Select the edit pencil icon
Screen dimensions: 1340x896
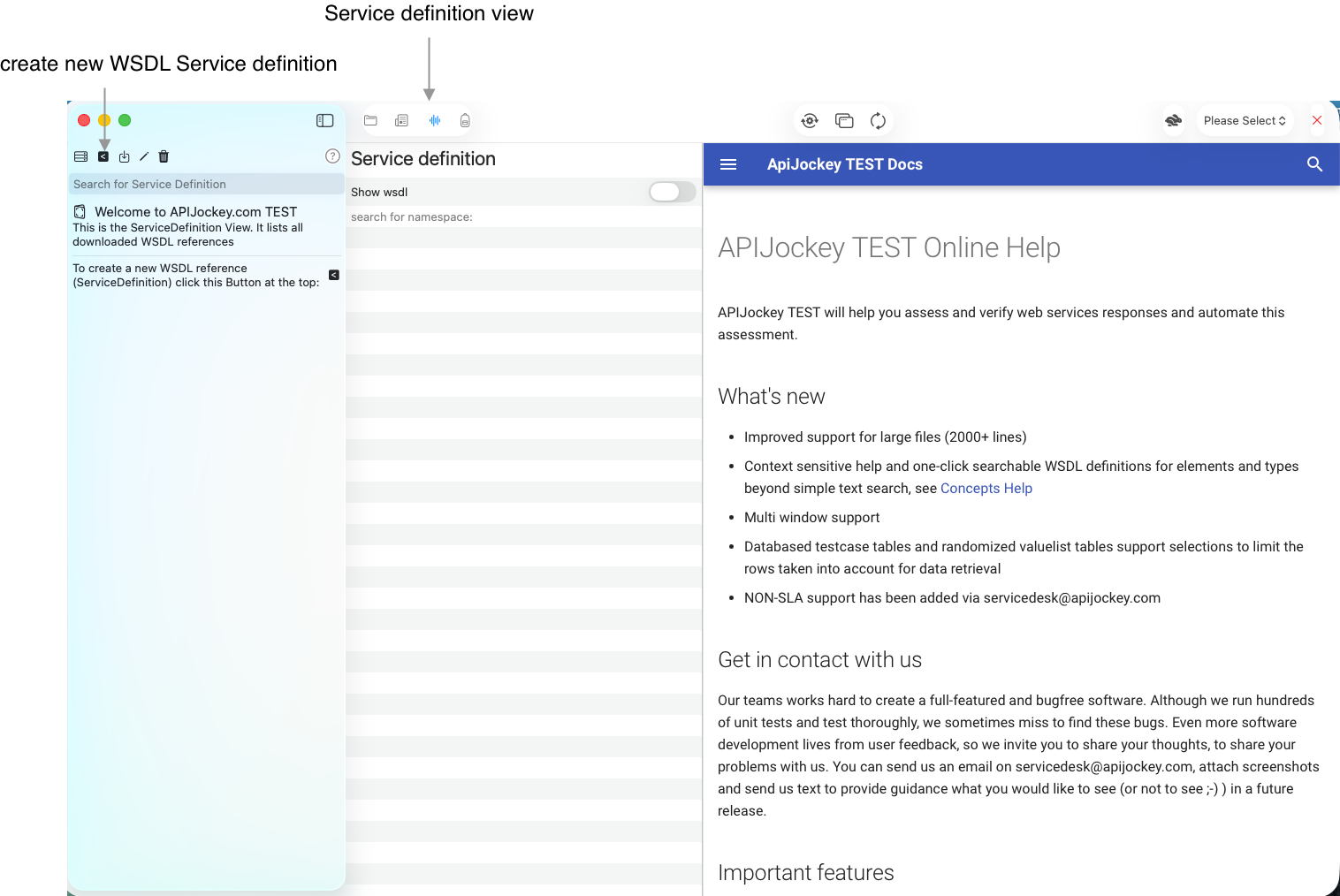coord(144,156)
